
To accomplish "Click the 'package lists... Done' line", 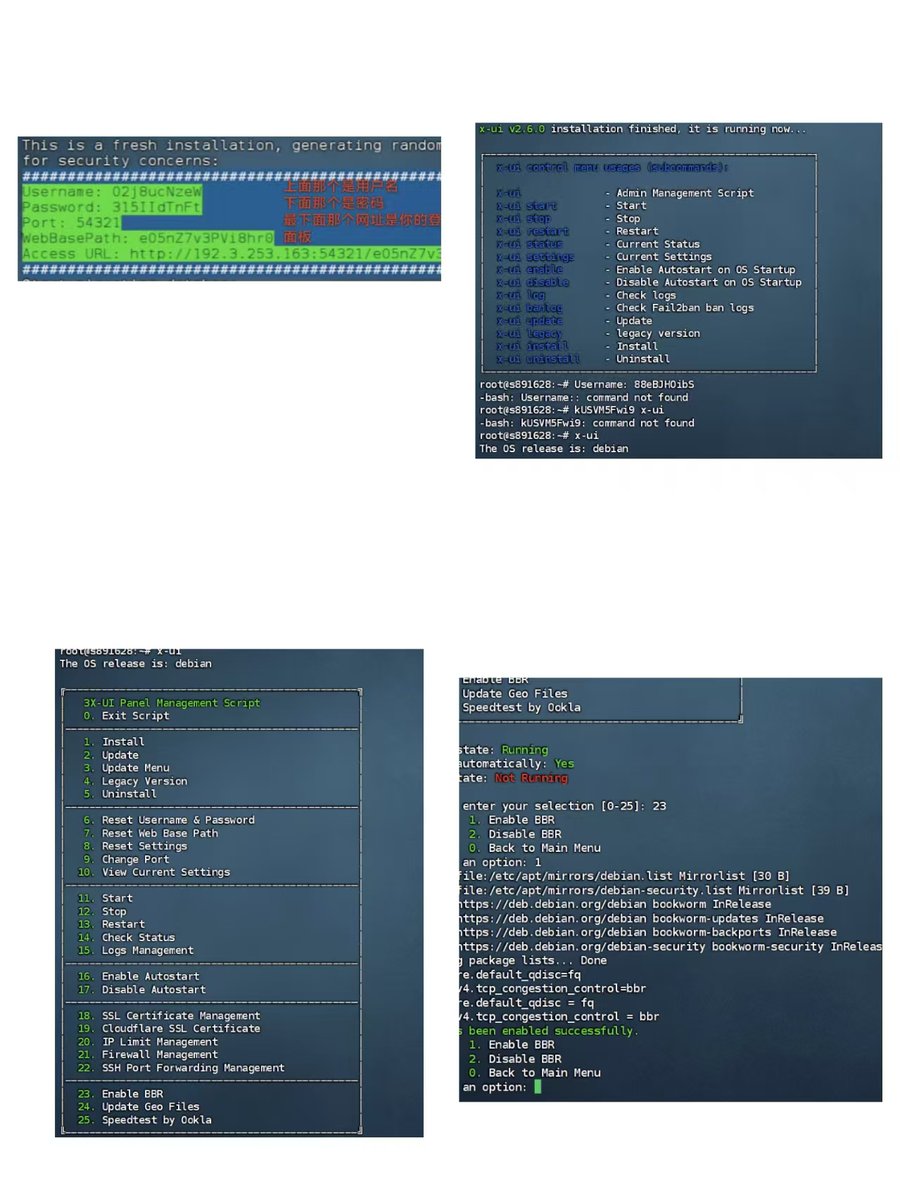I will click(534, 960).
